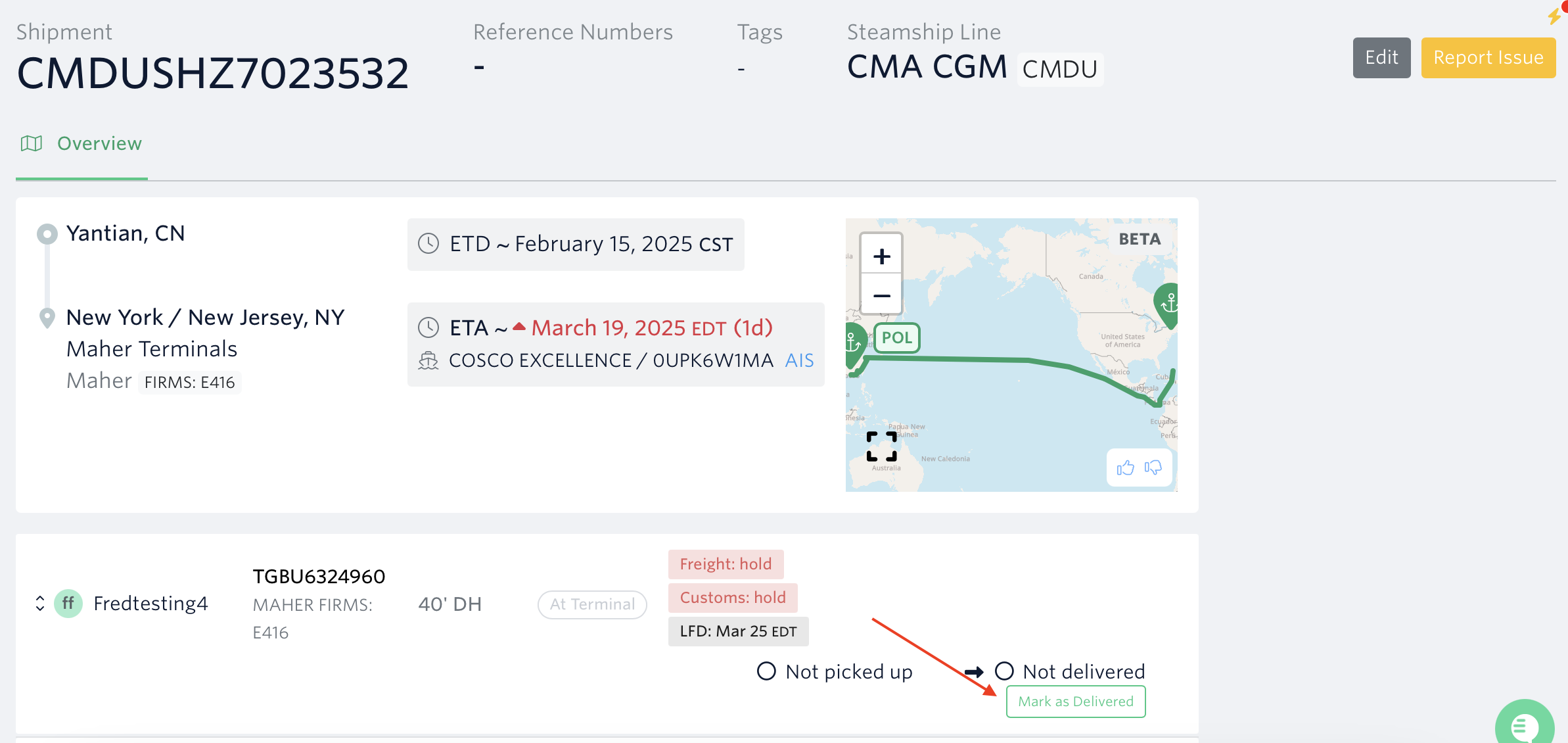Open the AIS vessel tracking link
Image resolution: width=1568 pixels, height=743 pixels.
tap(799, 360)
